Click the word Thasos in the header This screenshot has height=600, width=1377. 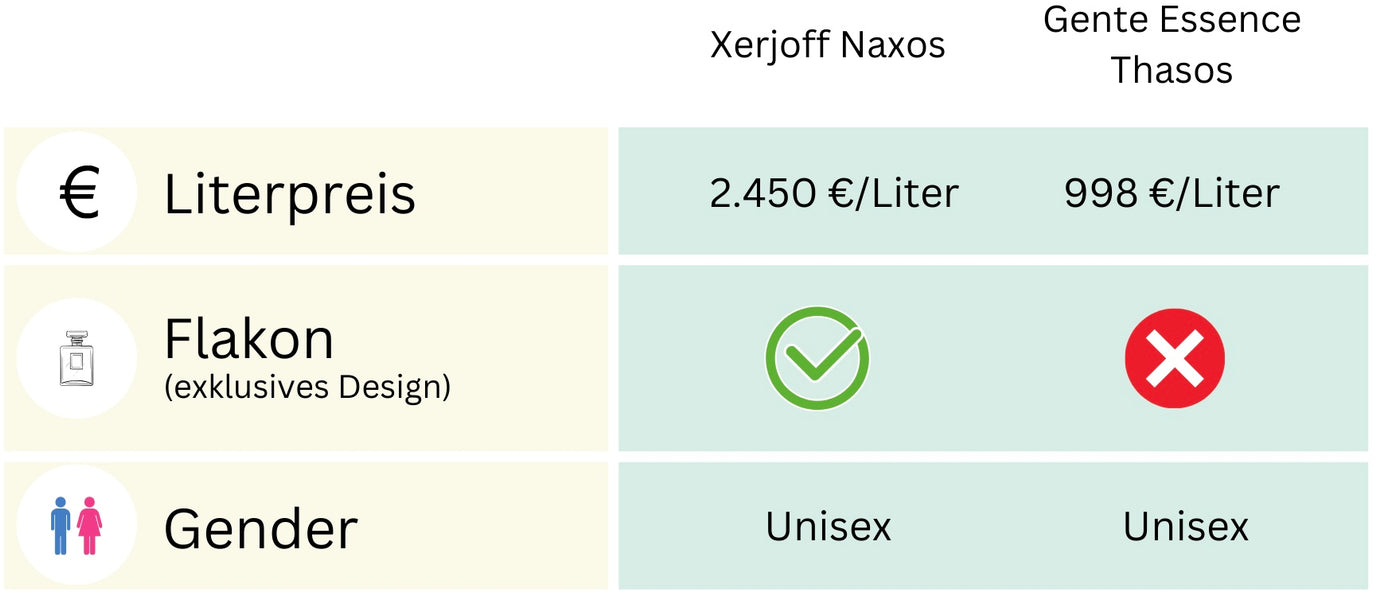[1172, 70]
